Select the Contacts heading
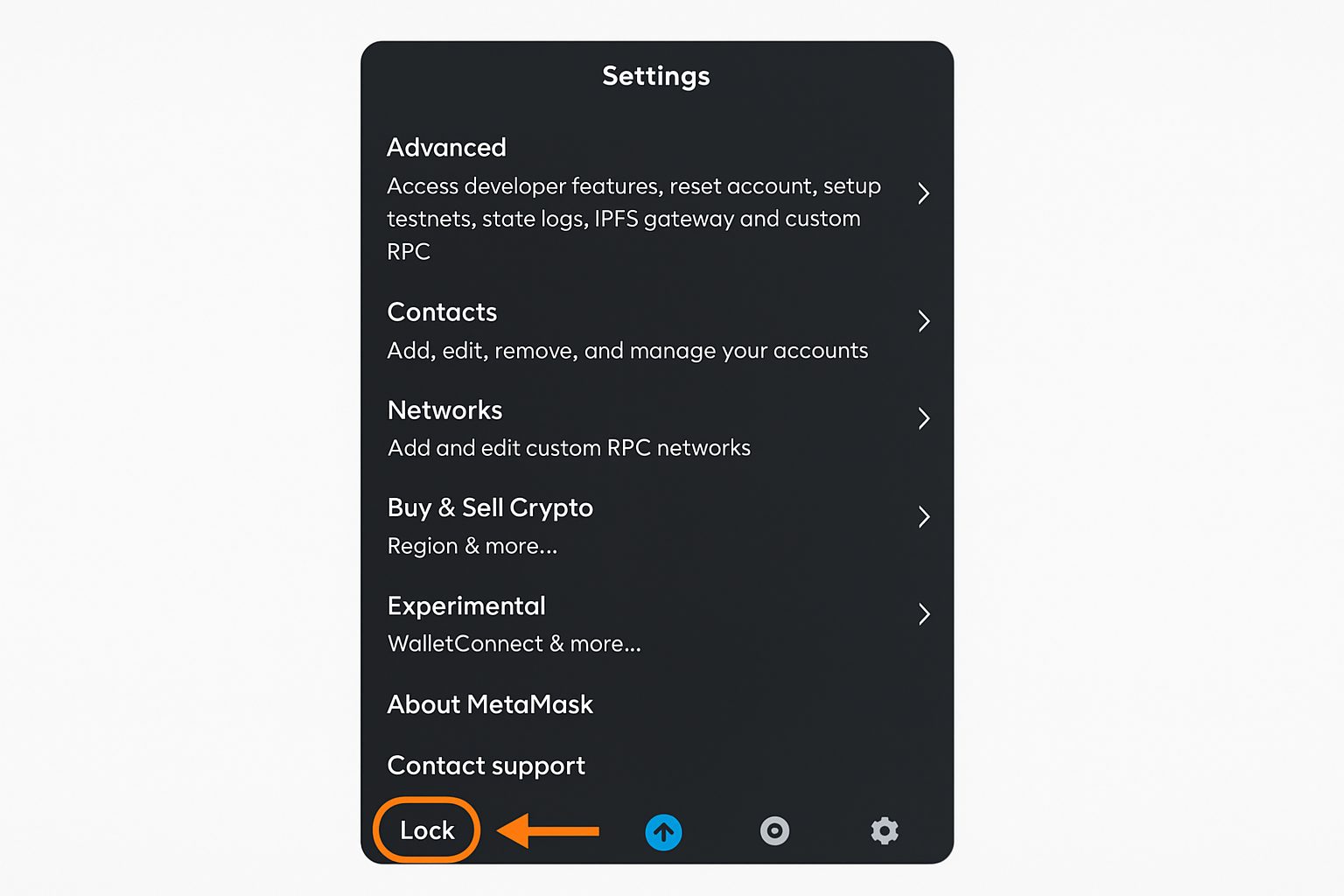Viewport: 1344px width, 896px height. pos(442,311)
